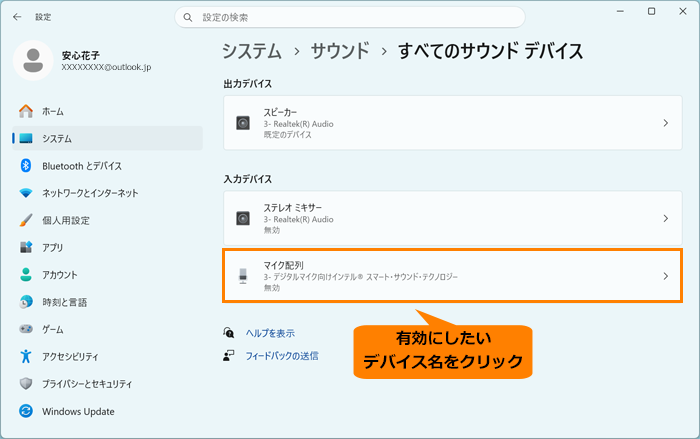Expand the マイク配列 row chevron

click(x=666, y=276)
